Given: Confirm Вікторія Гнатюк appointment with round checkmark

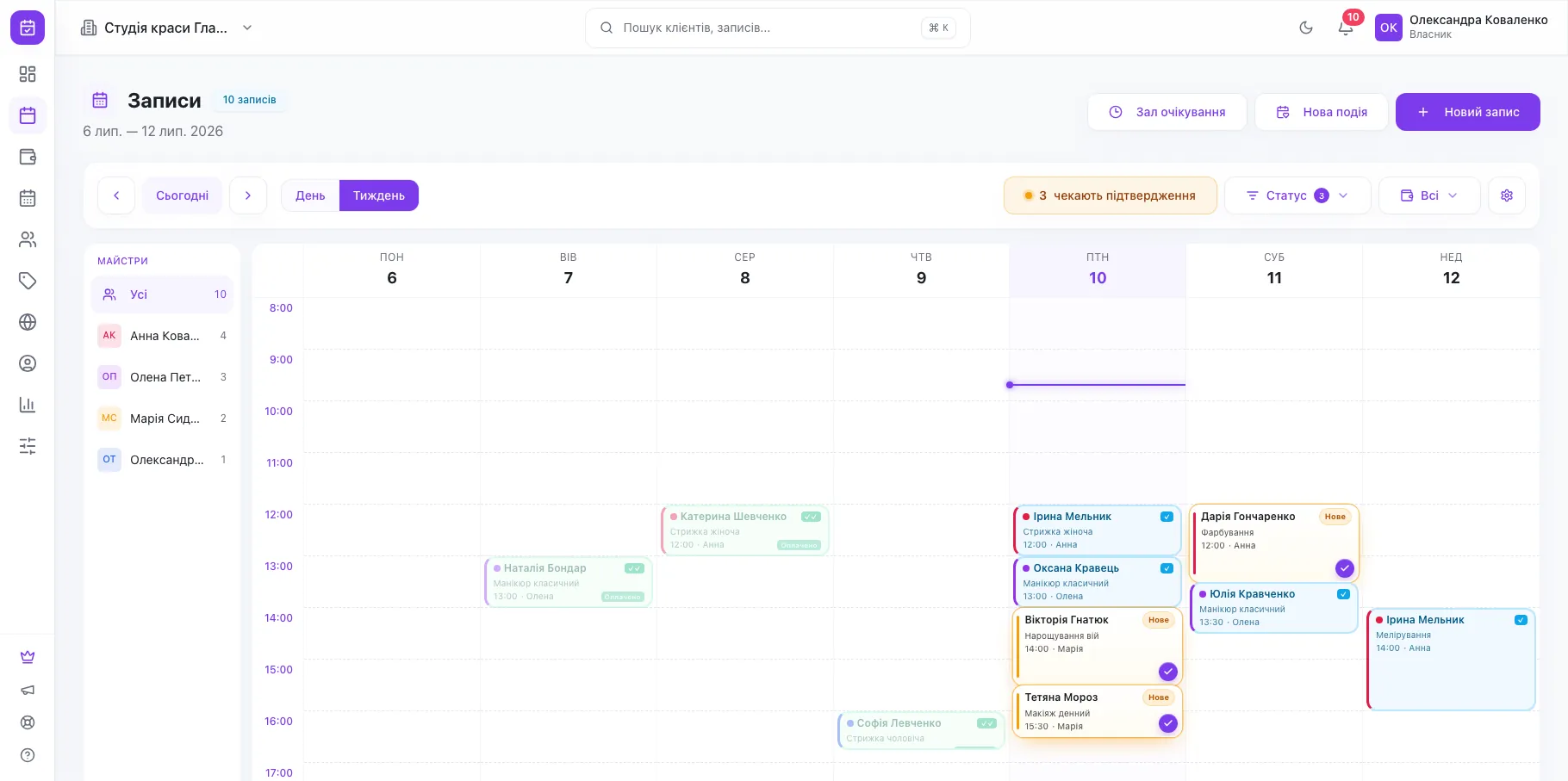Looking at the screenshot, I should (1168, 672).
